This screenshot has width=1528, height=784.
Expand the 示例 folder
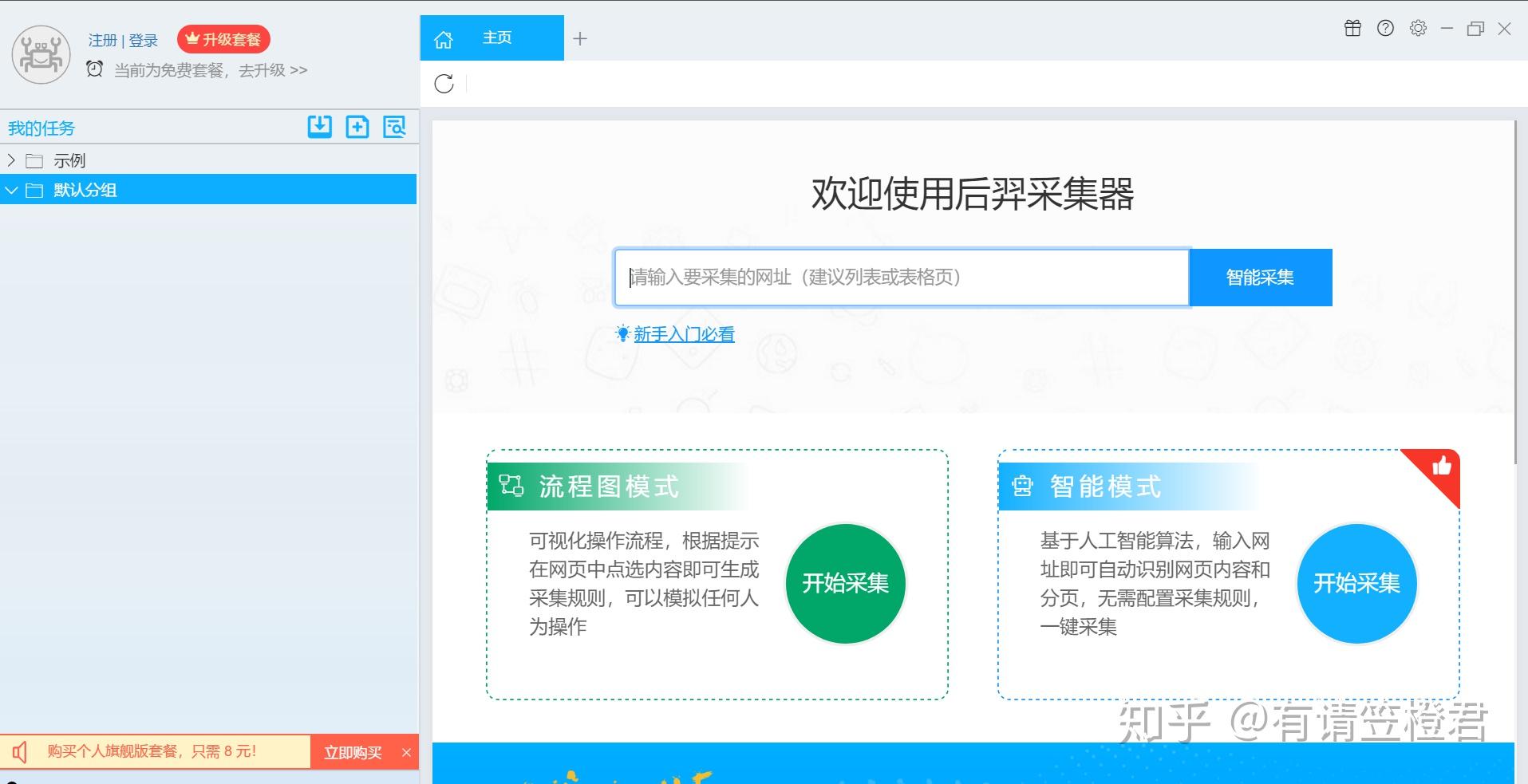[11, 160]
